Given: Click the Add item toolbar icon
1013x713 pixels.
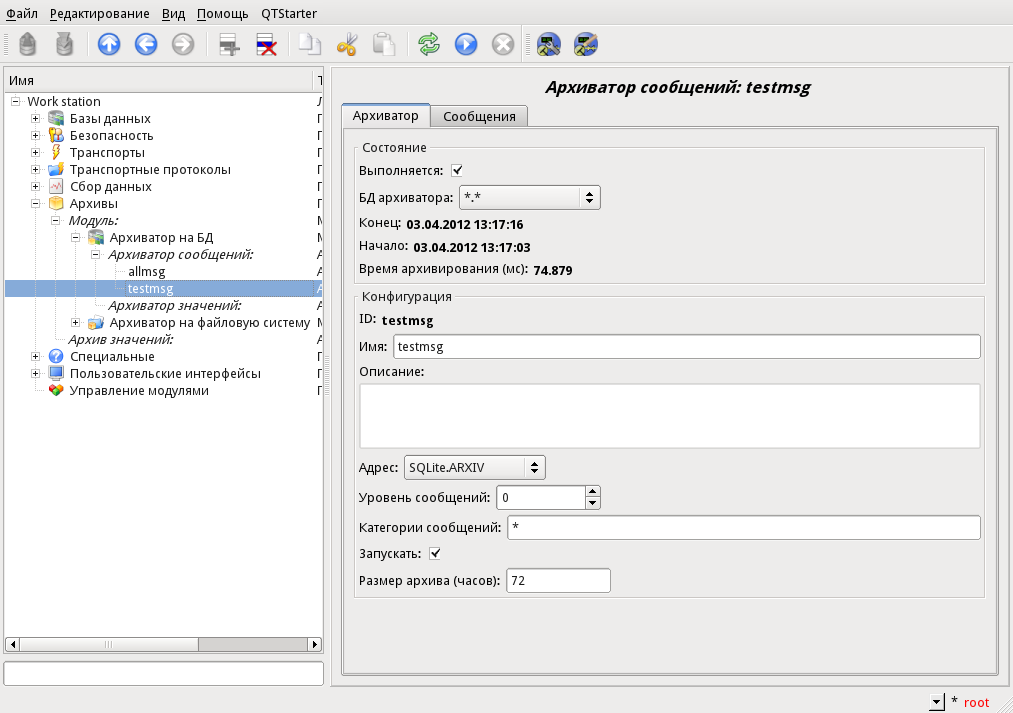Looking at the screenshot, I should pyautogui.click(x=229, y=44).
